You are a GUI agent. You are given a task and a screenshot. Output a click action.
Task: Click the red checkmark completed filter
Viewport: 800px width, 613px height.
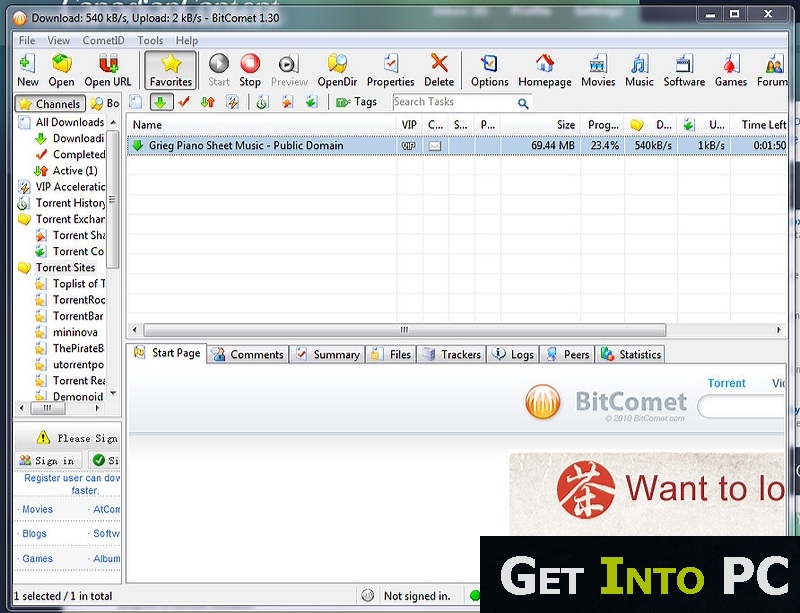(184, 102)
